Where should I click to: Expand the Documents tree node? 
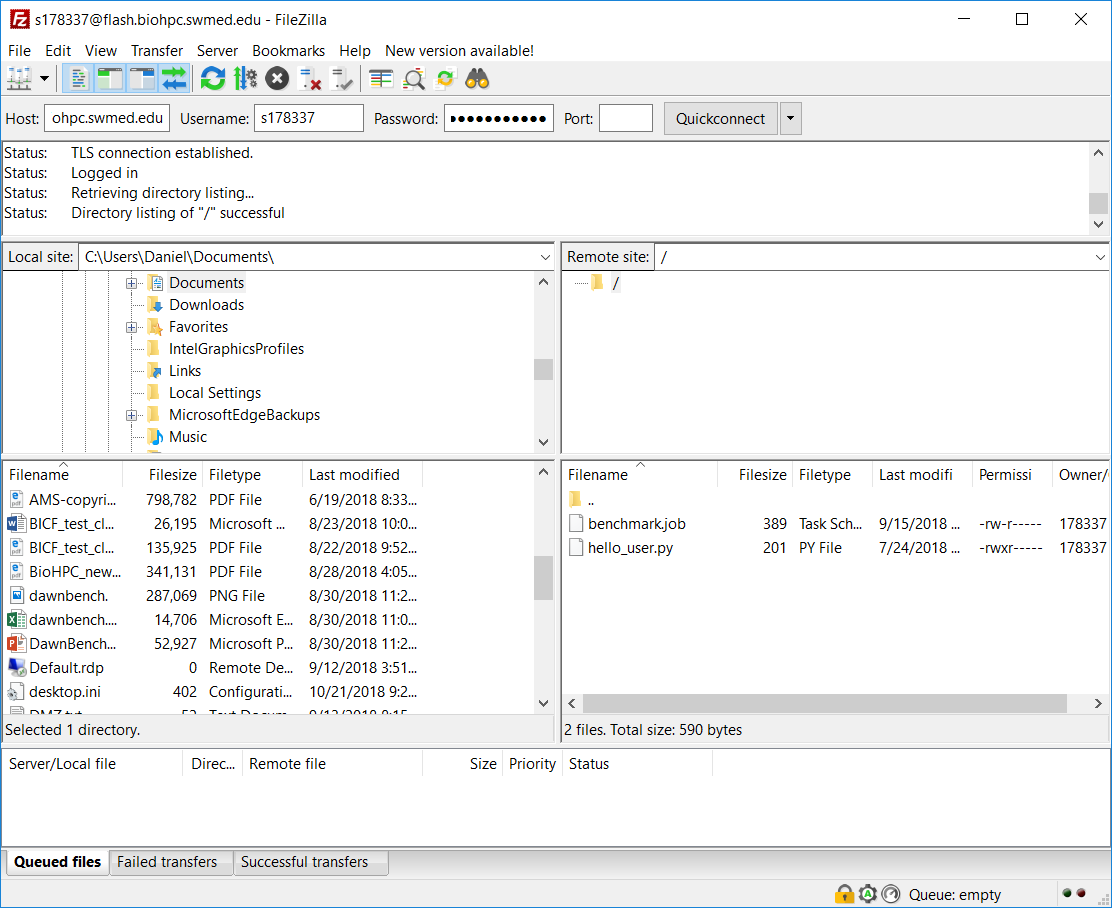point(131,283)
